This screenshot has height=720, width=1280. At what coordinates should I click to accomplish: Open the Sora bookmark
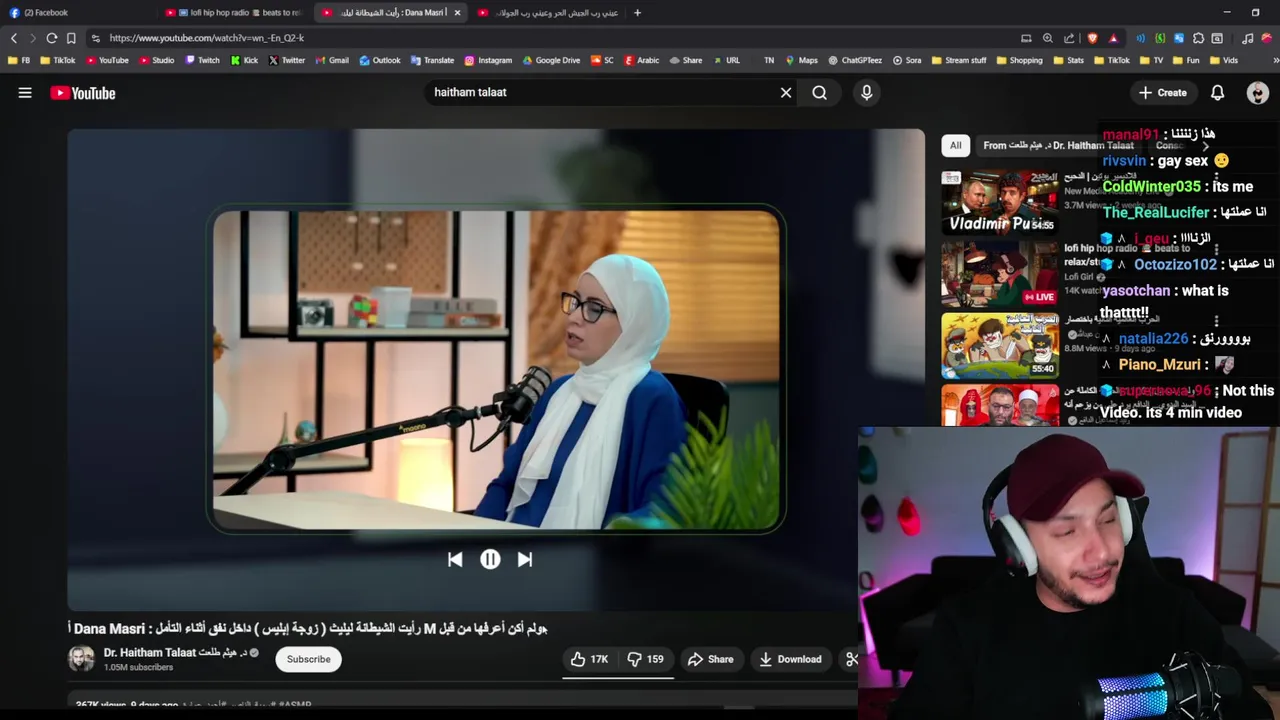907,60
